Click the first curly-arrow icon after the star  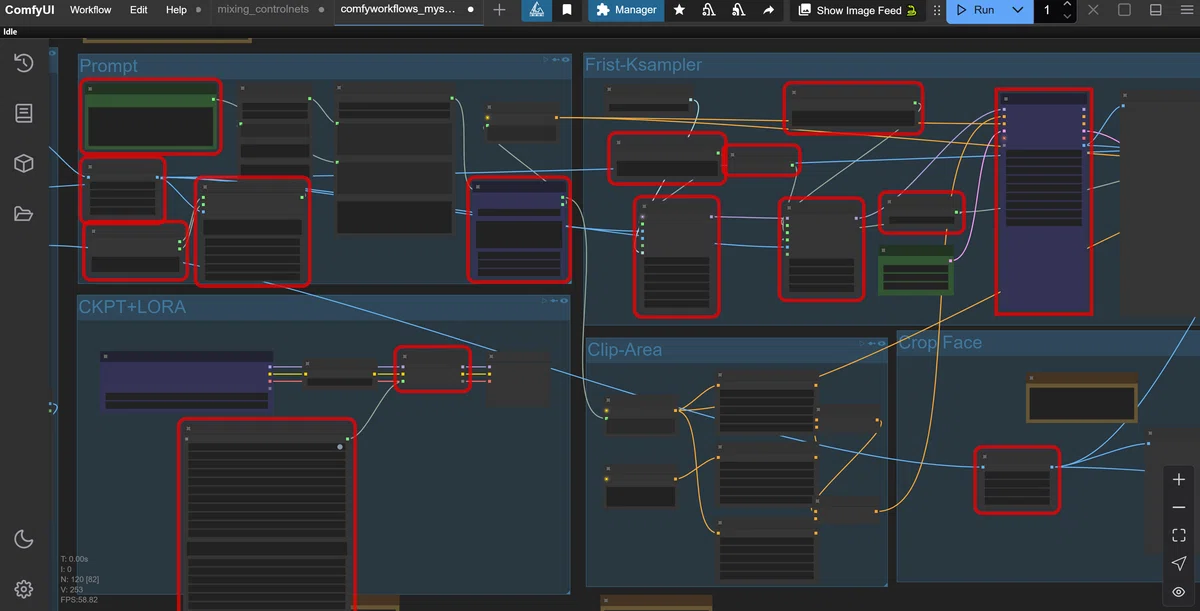(x=709, y=10)
